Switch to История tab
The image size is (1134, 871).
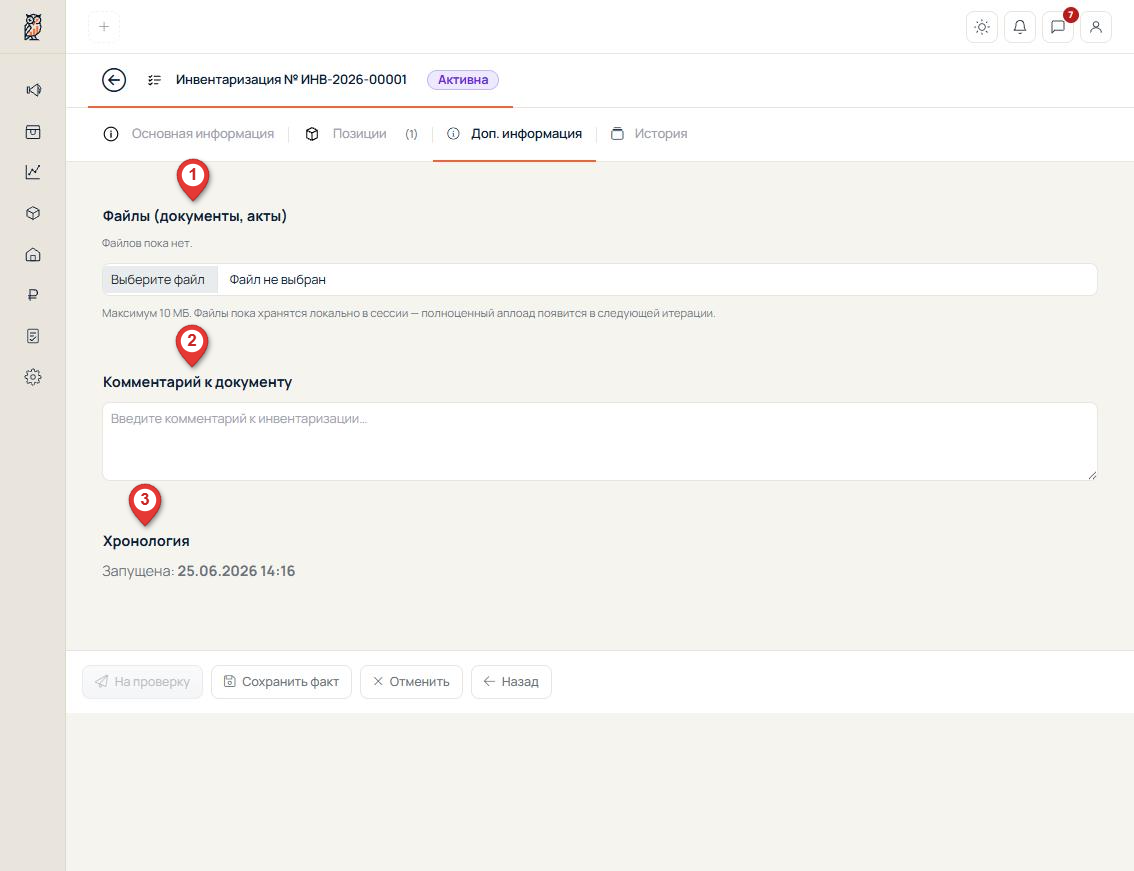(x=649, y=134)
